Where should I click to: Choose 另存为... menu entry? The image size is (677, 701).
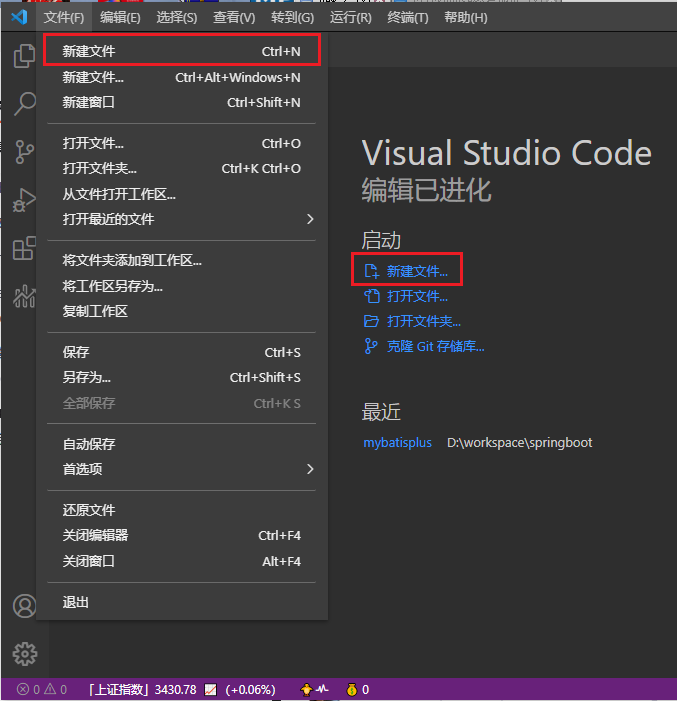(182, 377)
